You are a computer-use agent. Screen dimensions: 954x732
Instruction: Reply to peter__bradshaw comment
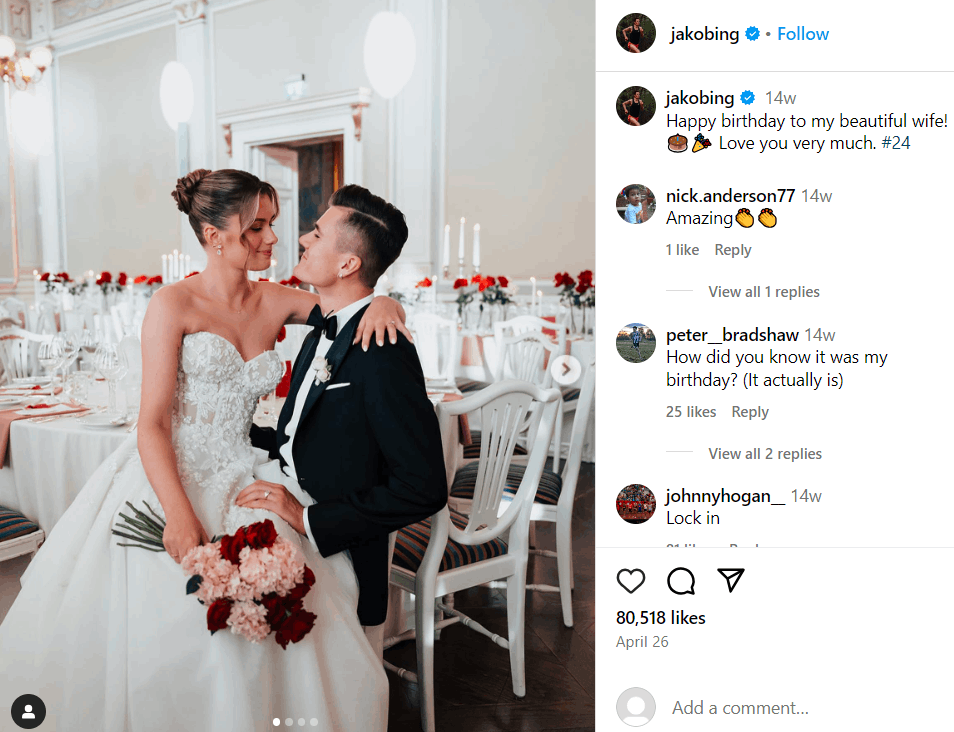(750, 412)
